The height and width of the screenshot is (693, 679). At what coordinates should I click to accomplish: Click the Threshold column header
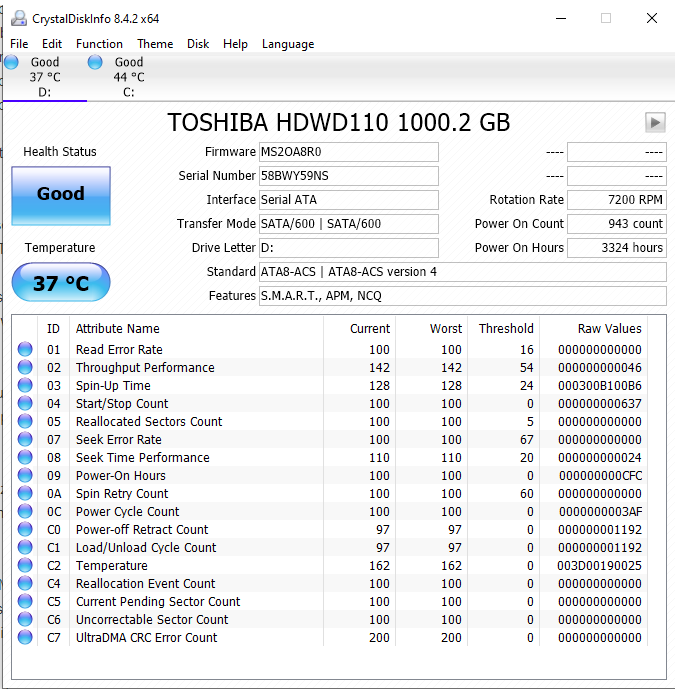506,328
